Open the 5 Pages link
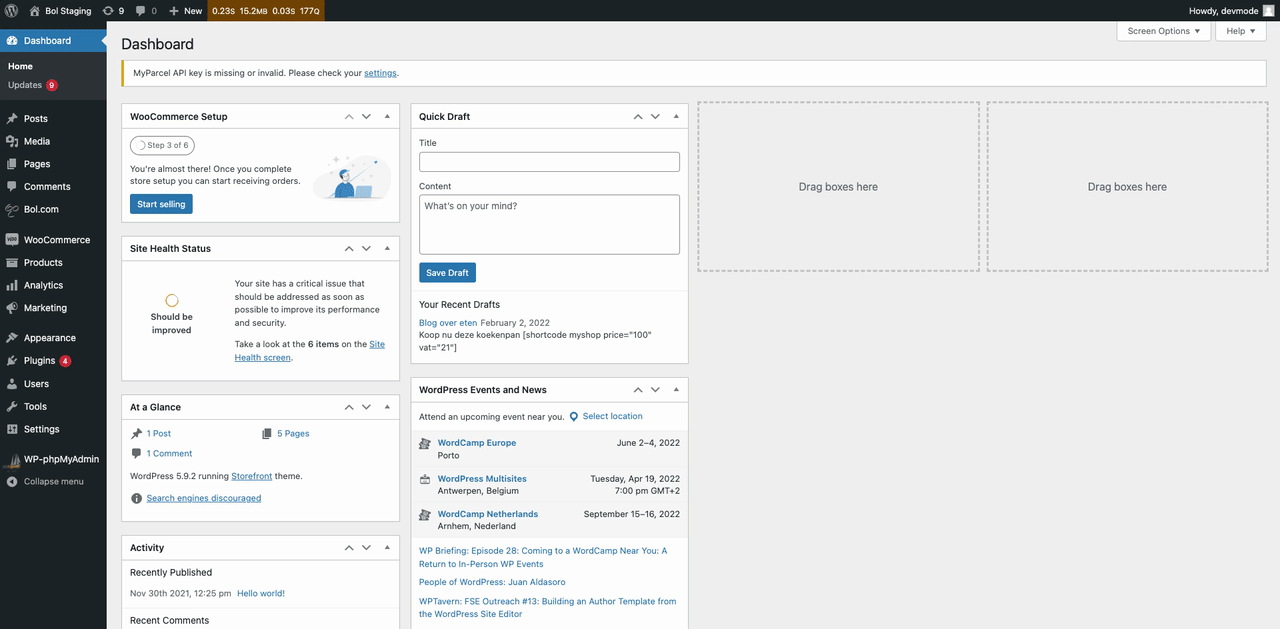The image size is (1280, 629). pyautogui.click(x=293, y=434)
